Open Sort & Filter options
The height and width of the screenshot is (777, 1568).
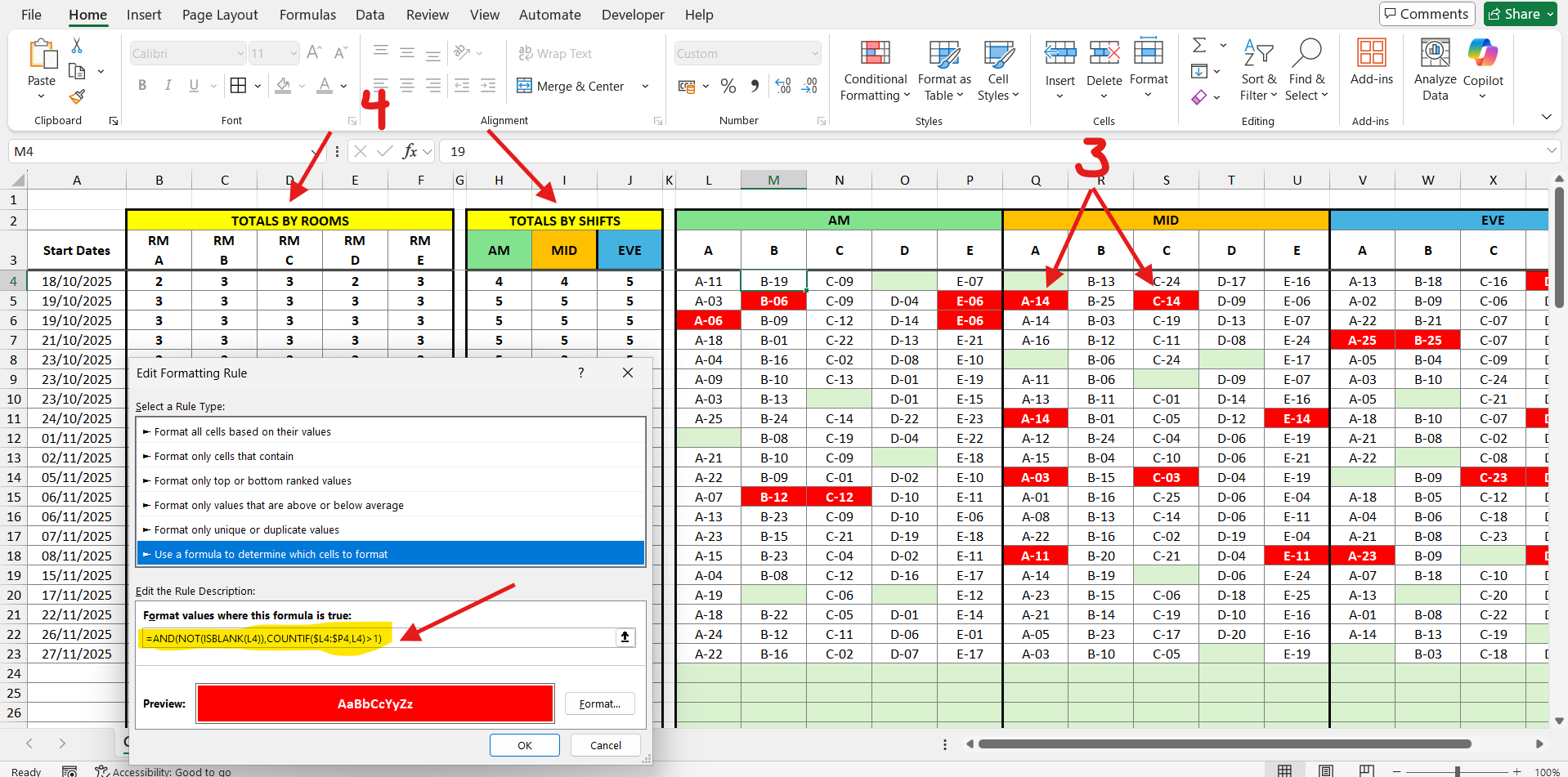coord(1258,71)
